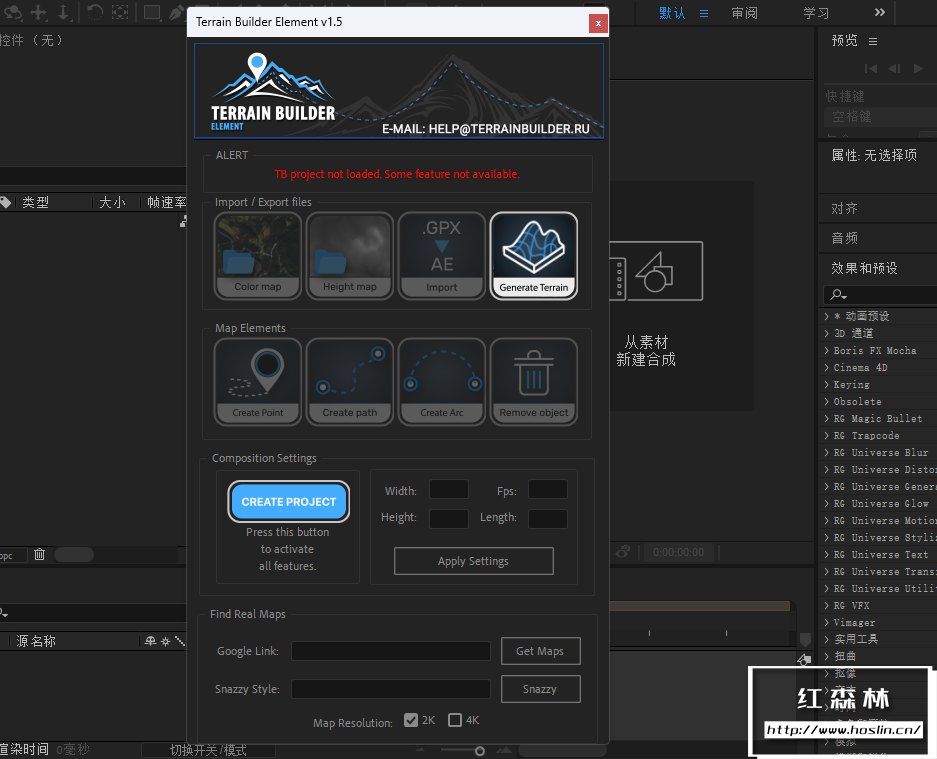Click the collapse transformations star column icon
Viewport: 937px width, 759px height.
pos(166,641)
